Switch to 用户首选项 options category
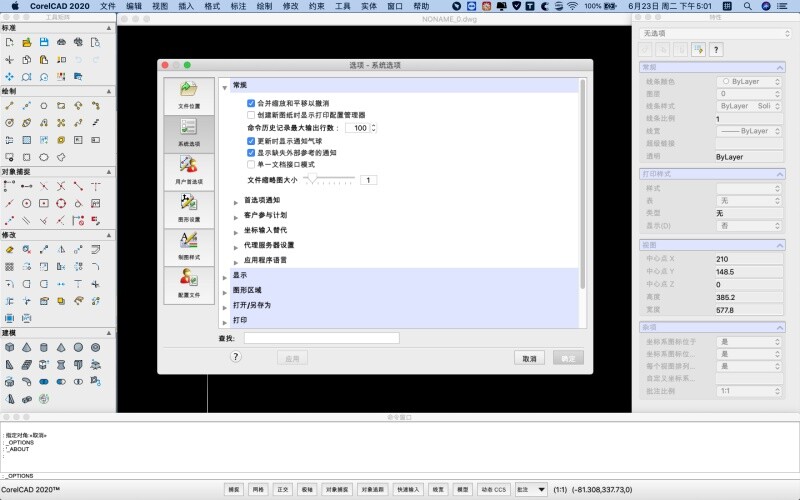 pyautogui.click(x=189, y=171)
